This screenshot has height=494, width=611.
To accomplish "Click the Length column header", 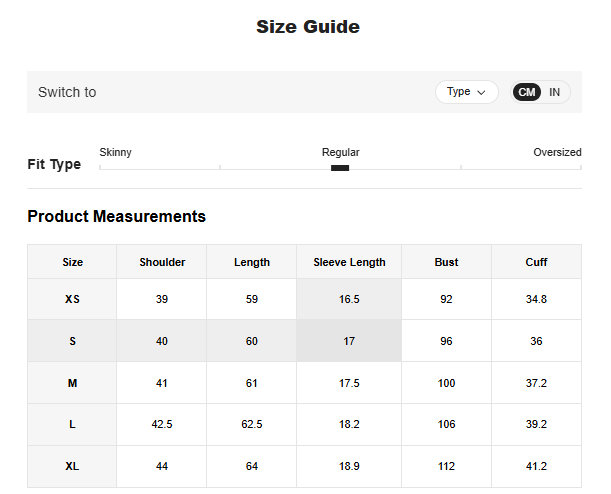I will pos(252,262).
